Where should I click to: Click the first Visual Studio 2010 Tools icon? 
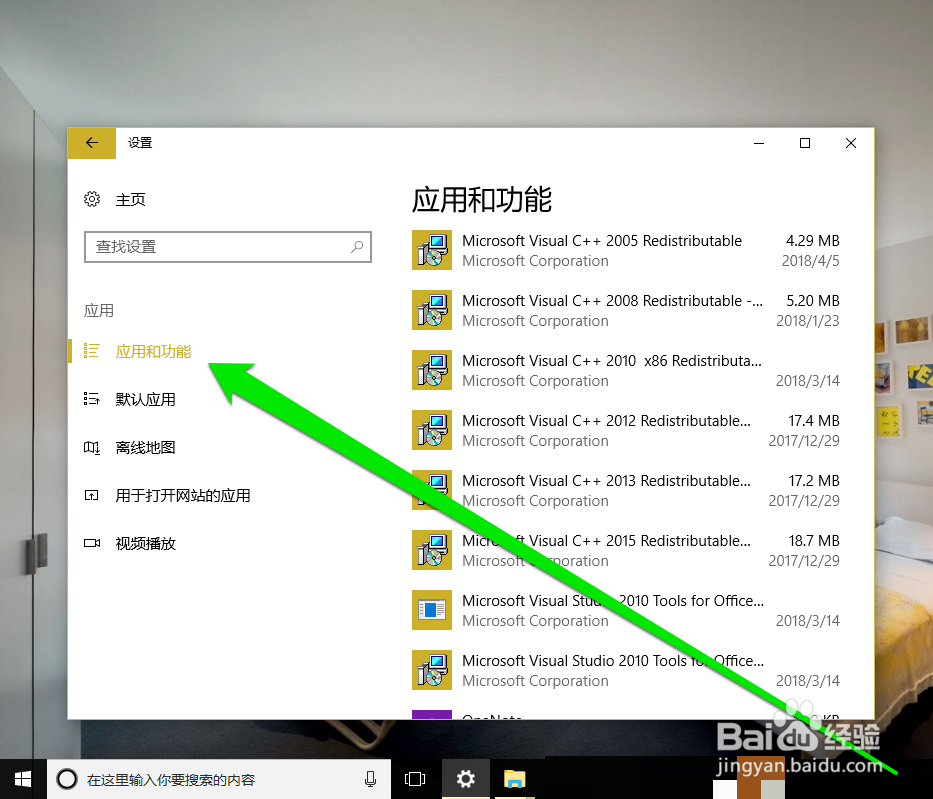click(x=432, y=610)
